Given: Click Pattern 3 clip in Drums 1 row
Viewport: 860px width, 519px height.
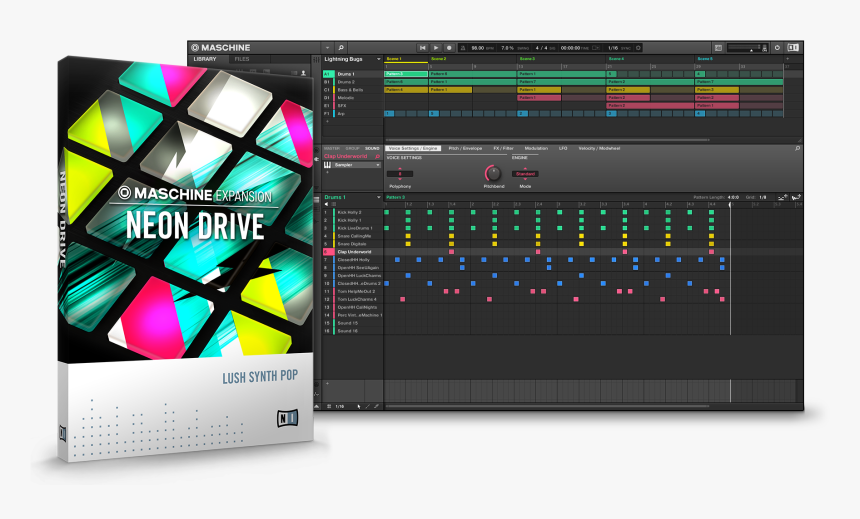Looking at the screenshot, I should coord(406,74).
